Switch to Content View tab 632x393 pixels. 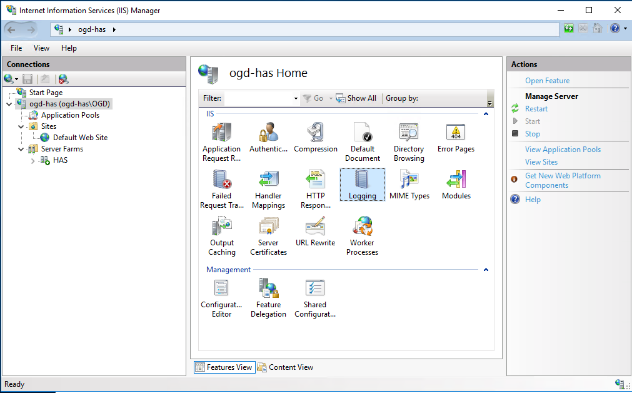285,367
